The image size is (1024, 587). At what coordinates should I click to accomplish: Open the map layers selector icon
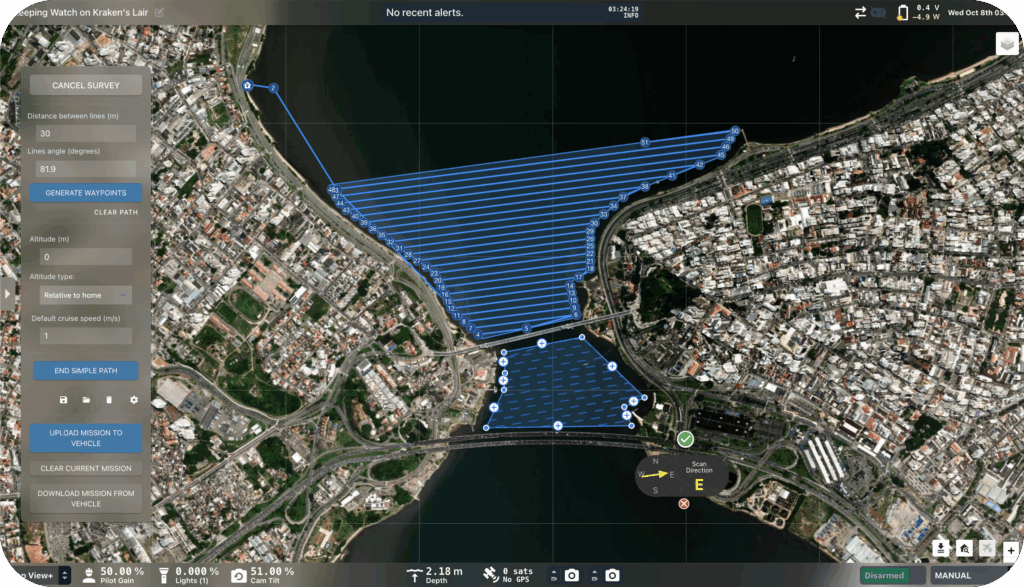pyautogui.click(x=1006, y=45)
